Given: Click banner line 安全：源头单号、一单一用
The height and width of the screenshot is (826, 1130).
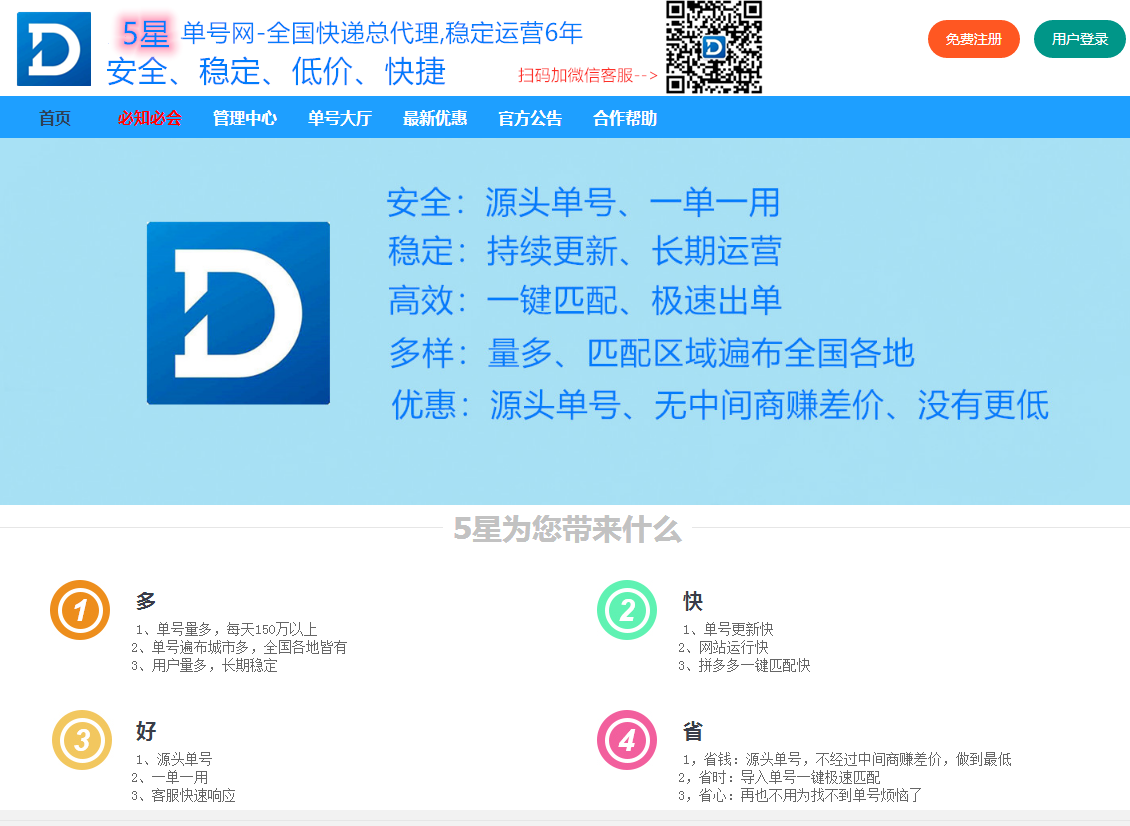Looking at the screenshot, I should (584, 203).
